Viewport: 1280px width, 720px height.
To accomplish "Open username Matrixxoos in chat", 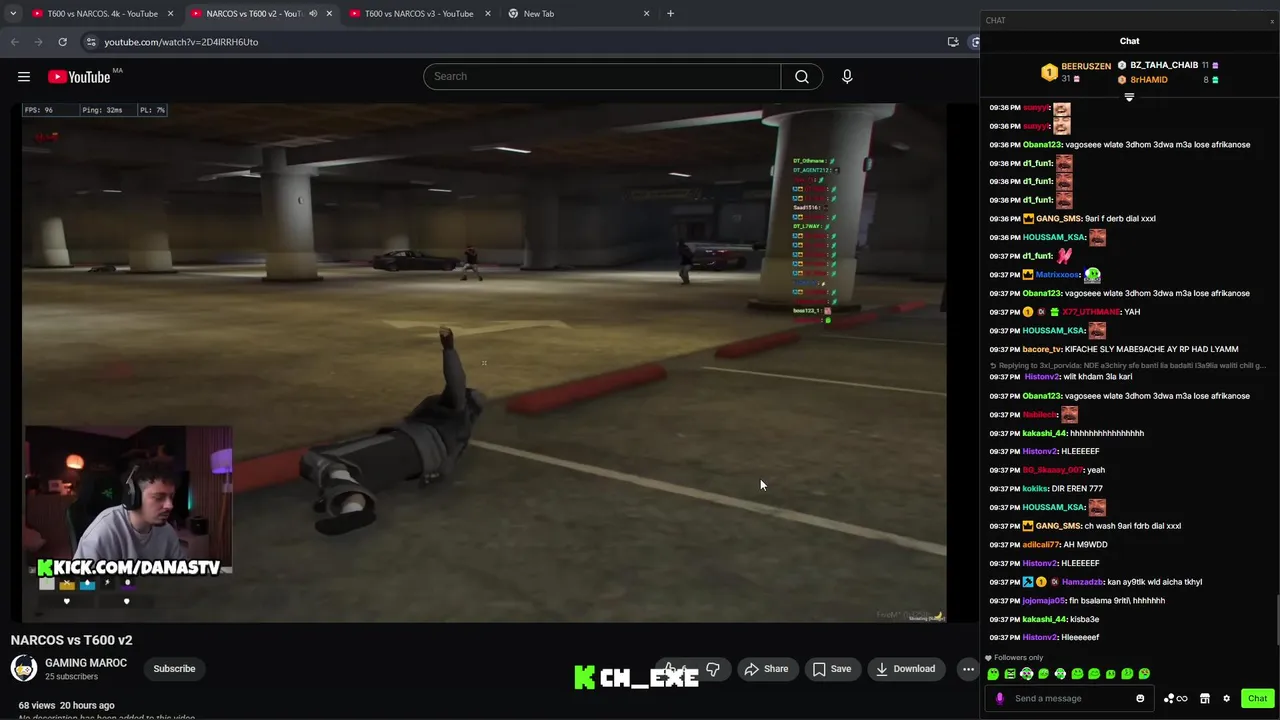I will (1057, 275).
